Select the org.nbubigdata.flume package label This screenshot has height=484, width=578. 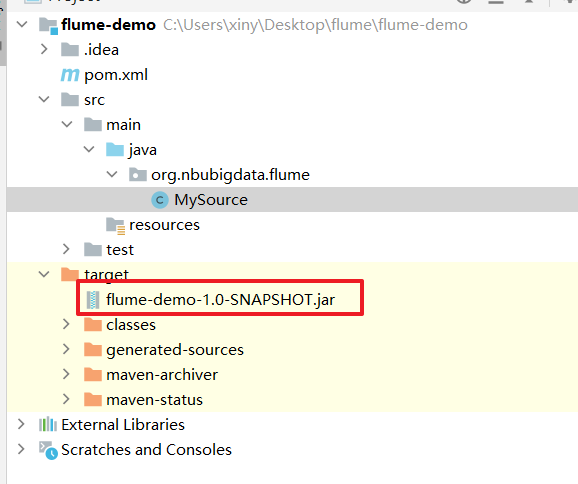[x=230, y=175]
